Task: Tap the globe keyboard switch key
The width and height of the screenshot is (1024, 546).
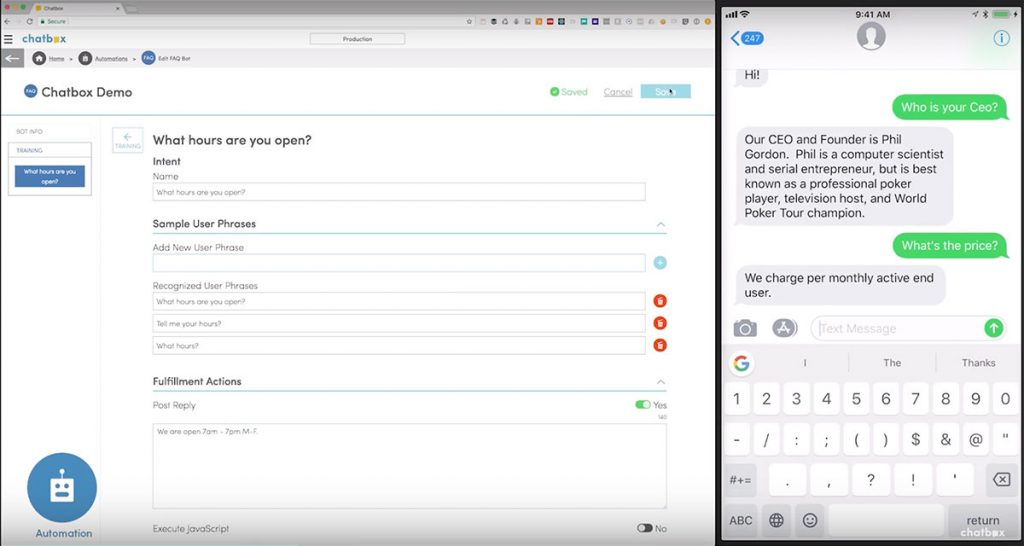Action: (776, 521)
